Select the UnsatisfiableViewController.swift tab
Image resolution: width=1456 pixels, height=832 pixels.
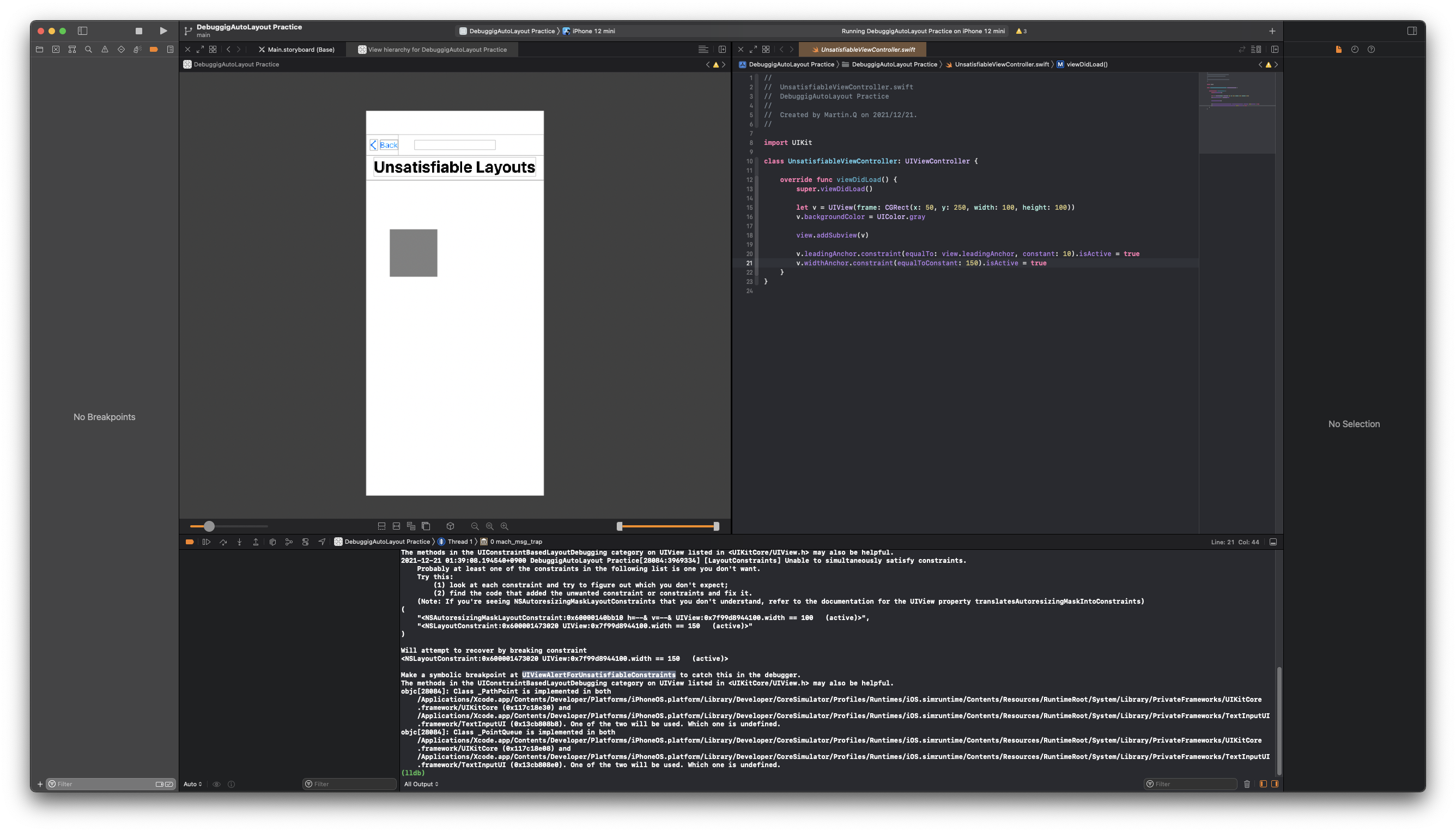click(x=867, y=50)
